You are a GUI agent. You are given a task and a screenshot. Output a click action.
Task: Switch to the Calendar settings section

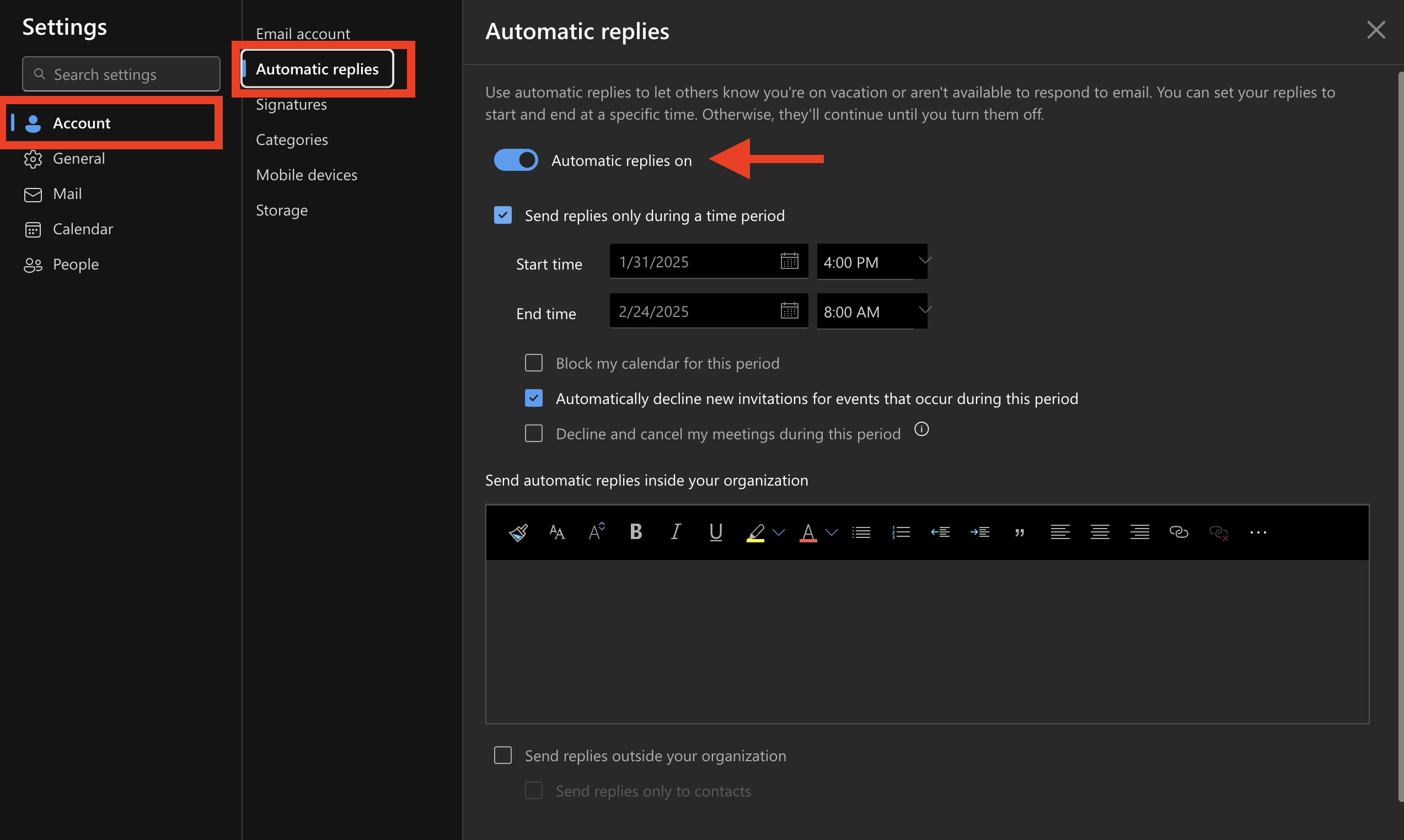click(83, 229)
